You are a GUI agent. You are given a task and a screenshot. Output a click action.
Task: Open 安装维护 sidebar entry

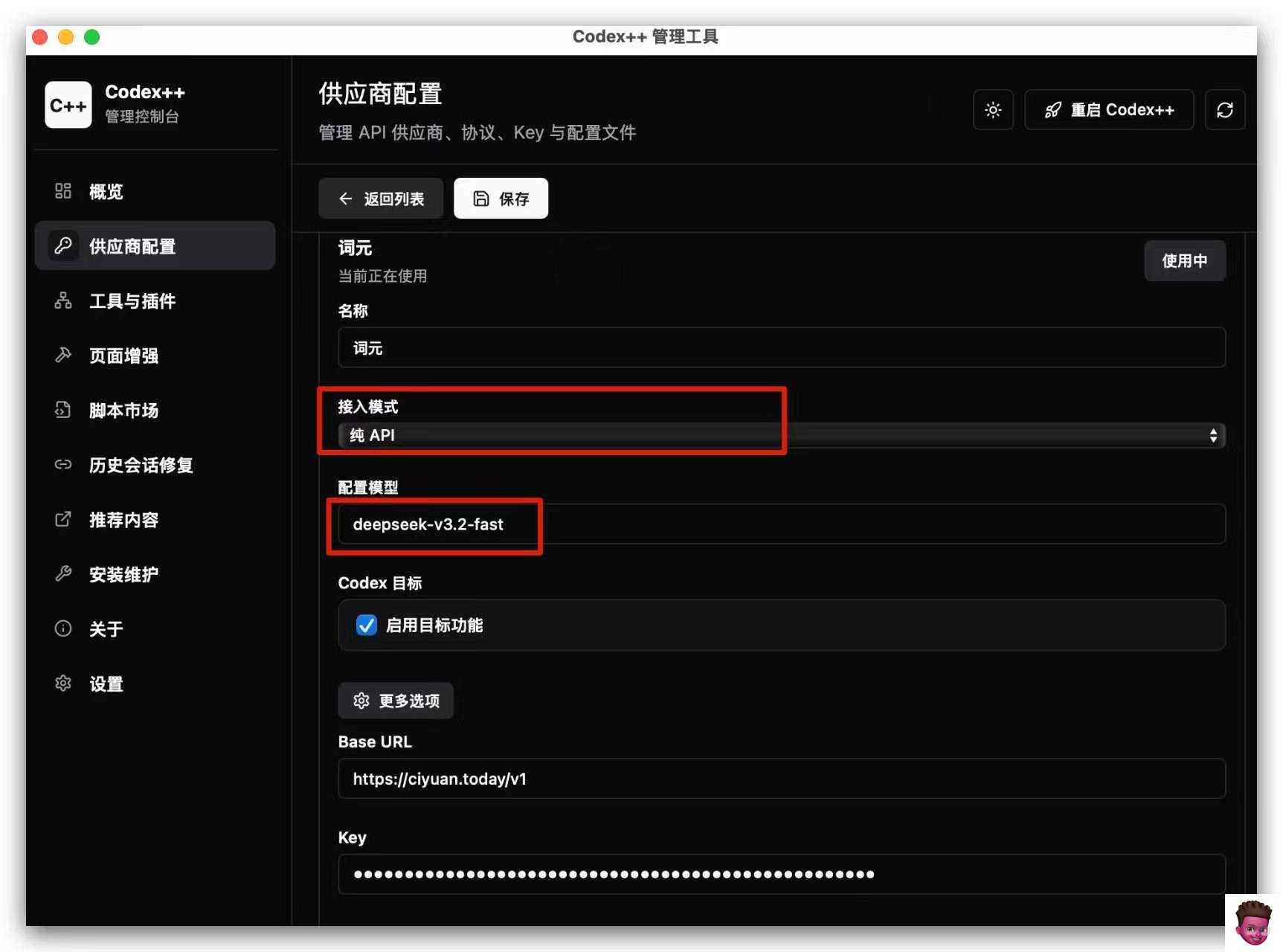click(x=155, y=574)
